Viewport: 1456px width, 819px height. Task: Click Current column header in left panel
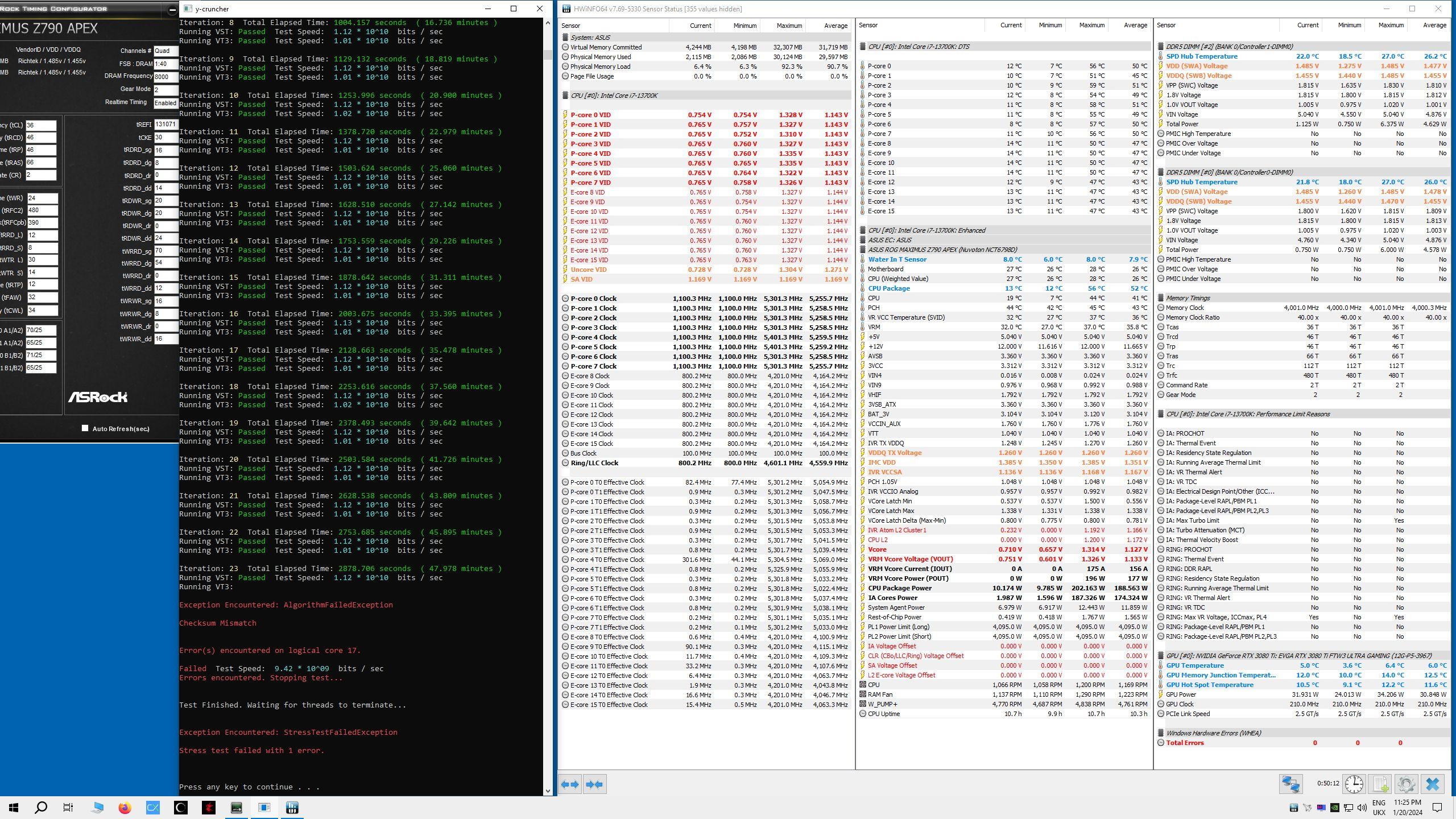tap(691, 26)
